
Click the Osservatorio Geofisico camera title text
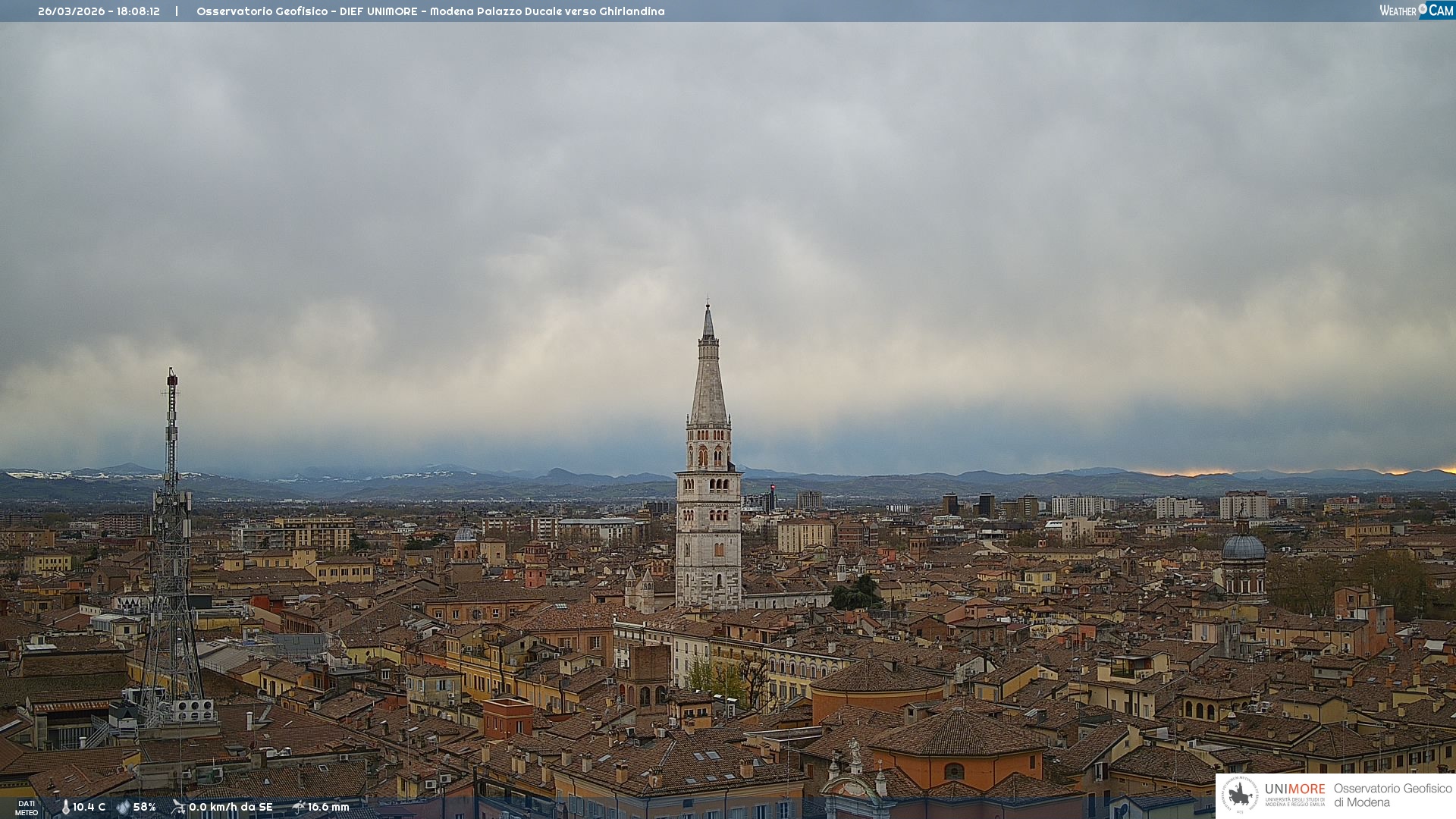pyautogui.click(x=430, y=11)
